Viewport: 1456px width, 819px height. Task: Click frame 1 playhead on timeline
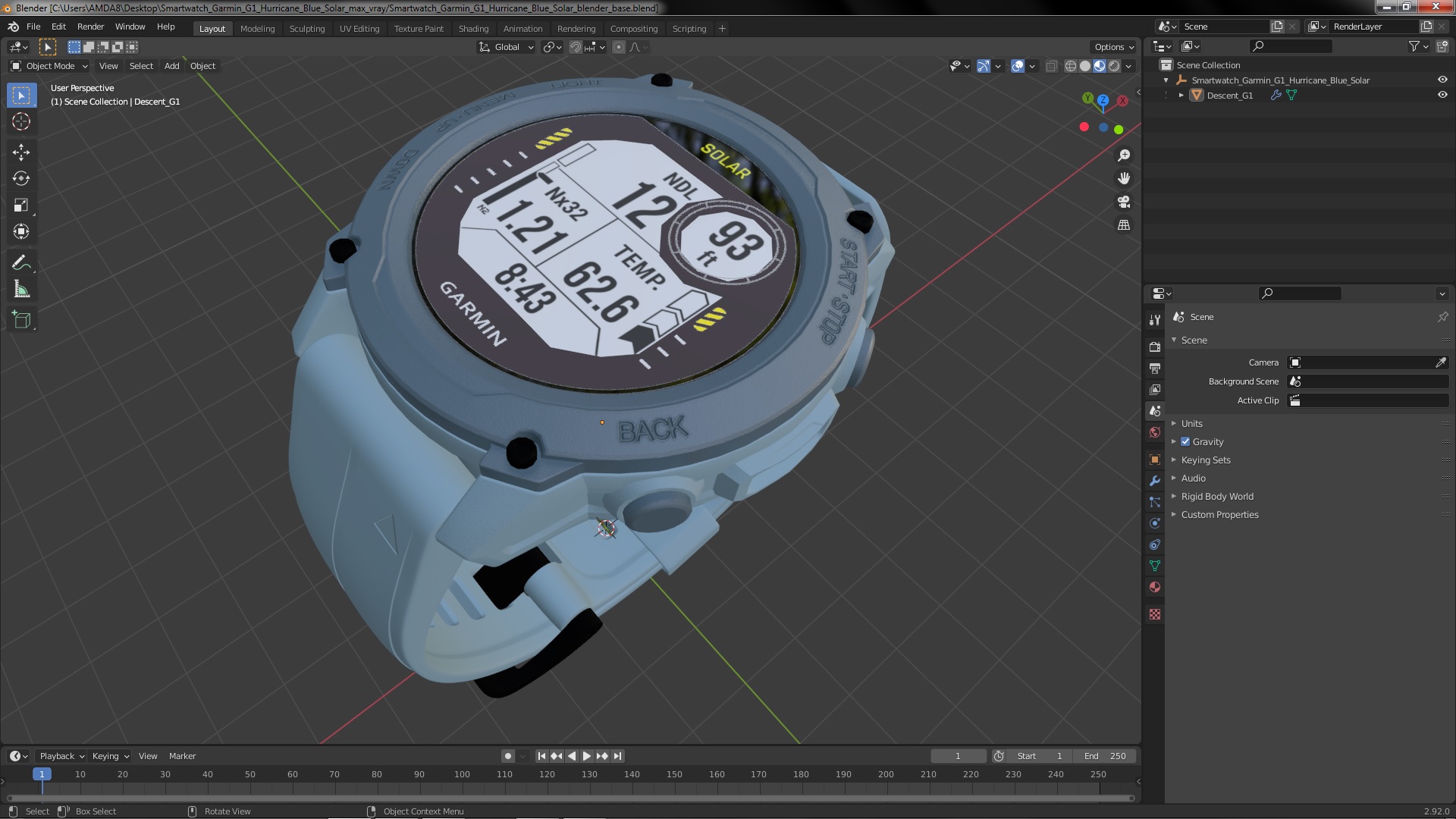(42, 774)
